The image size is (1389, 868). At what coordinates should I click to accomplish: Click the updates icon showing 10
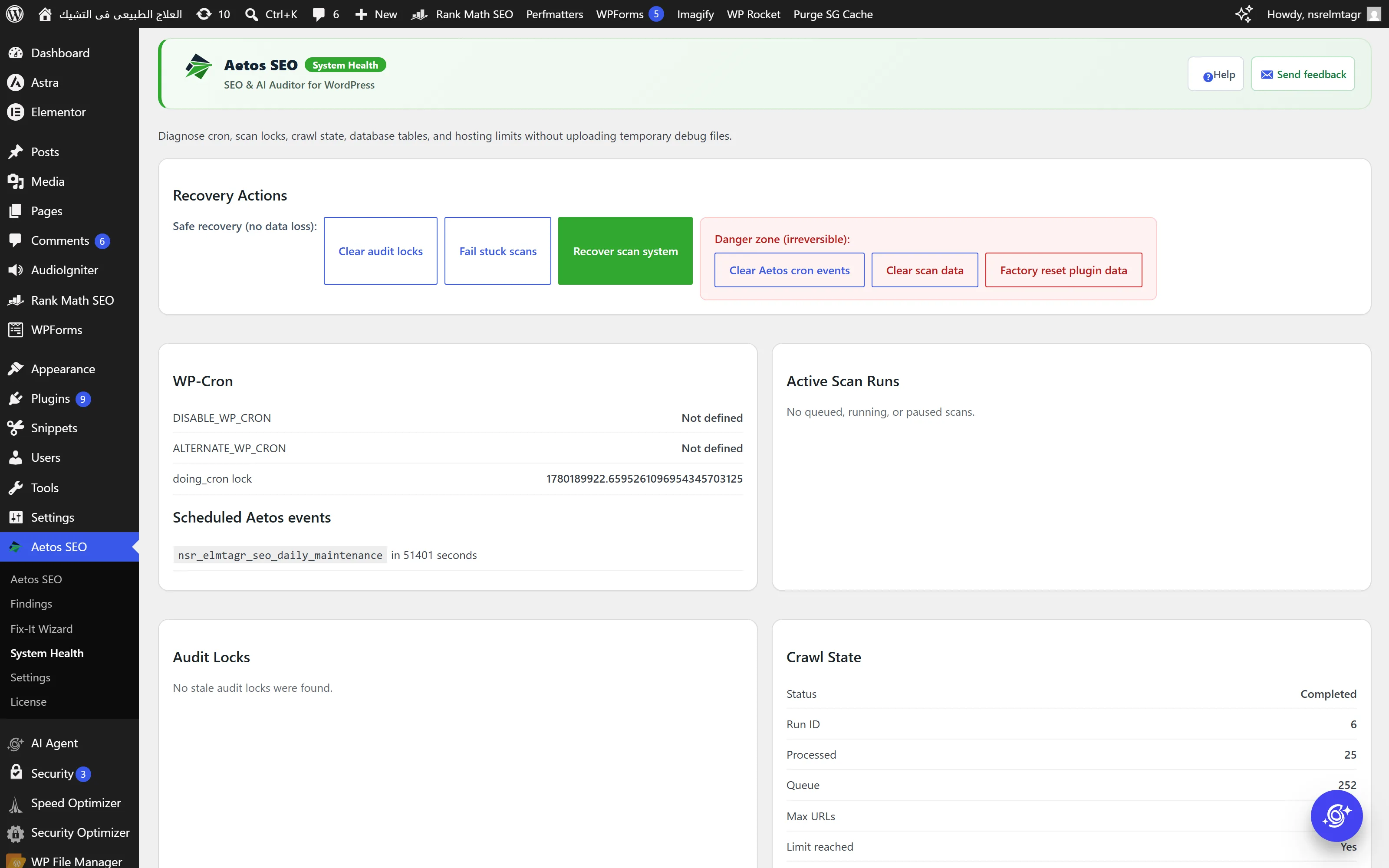click(x=204, y=14)
